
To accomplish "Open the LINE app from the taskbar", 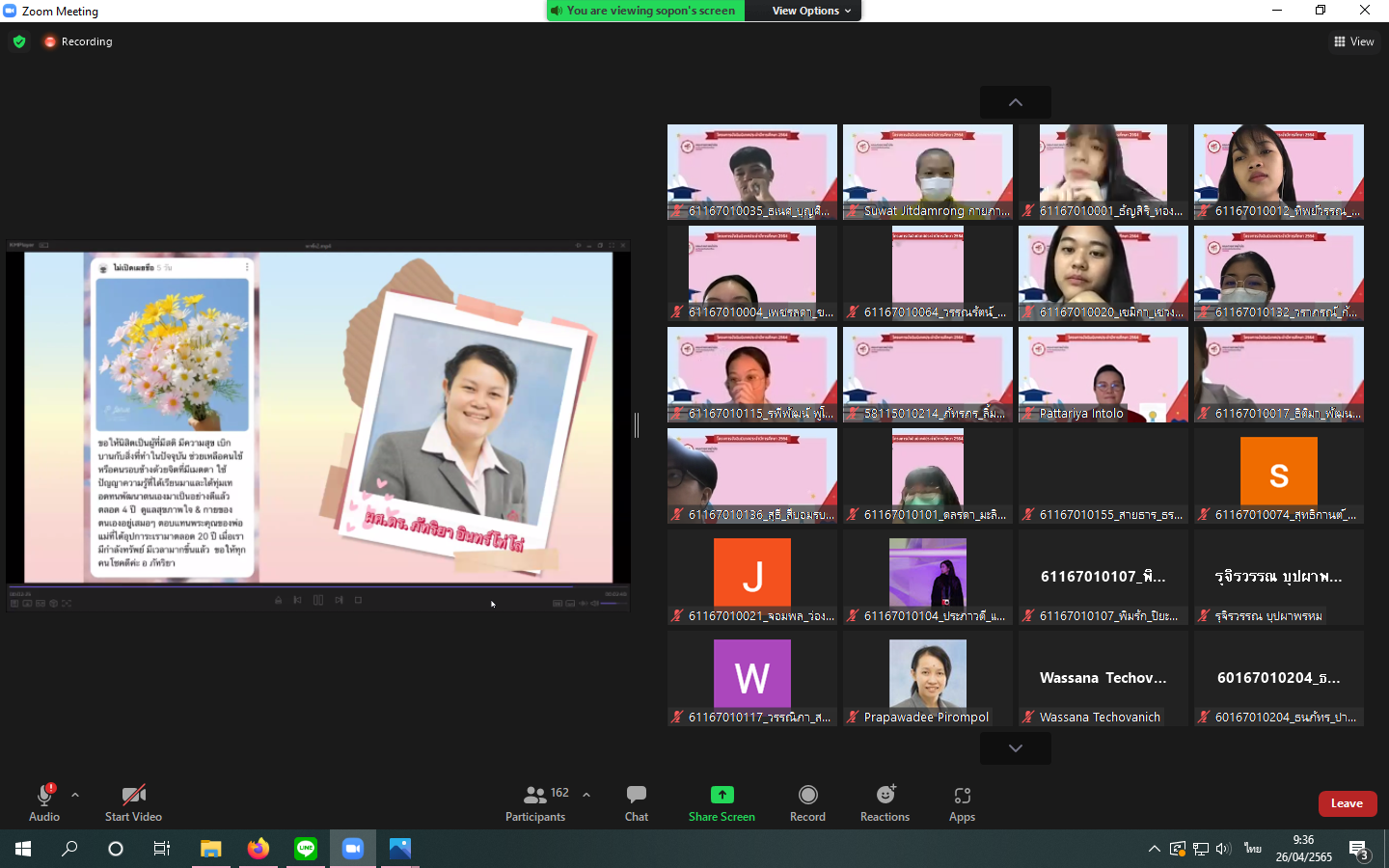I will (306, 849).
